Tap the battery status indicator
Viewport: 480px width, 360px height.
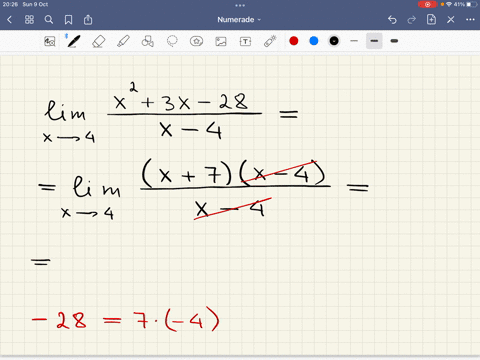[x=471, y=4]
